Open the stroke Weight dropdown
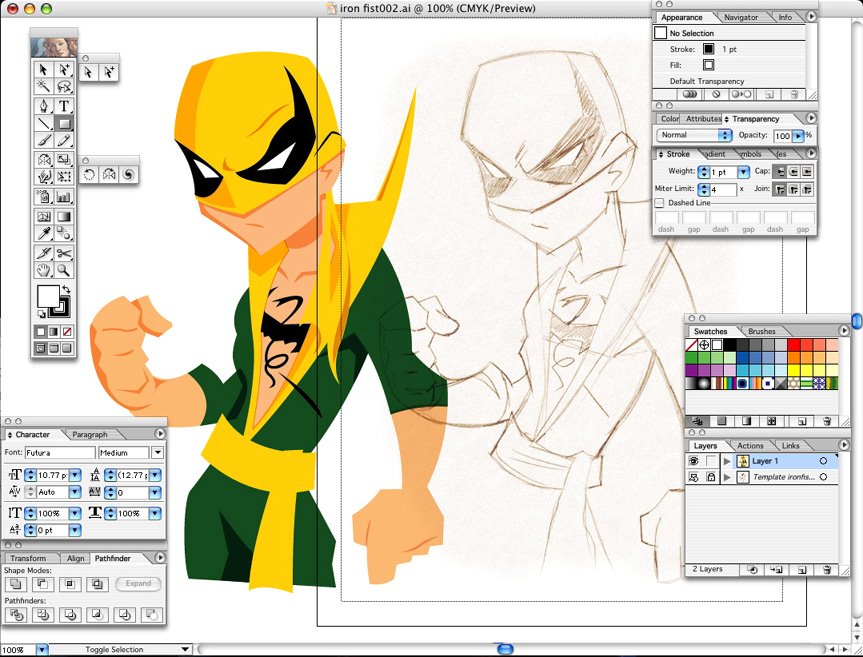Screen dimensions: 863x657 (x=744, y=172)
